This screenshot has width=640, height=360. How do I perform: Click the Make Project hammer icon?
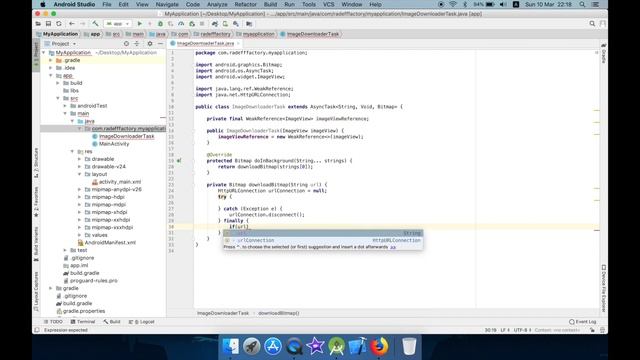tap(95, 24)
